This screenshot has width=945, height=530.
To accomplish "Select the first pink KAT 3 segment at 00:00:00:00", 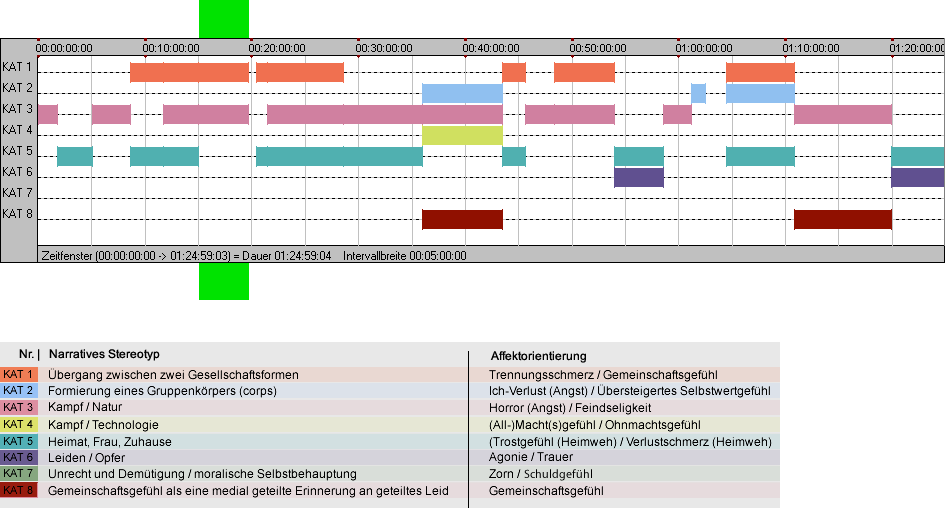I will coord(48,115).
